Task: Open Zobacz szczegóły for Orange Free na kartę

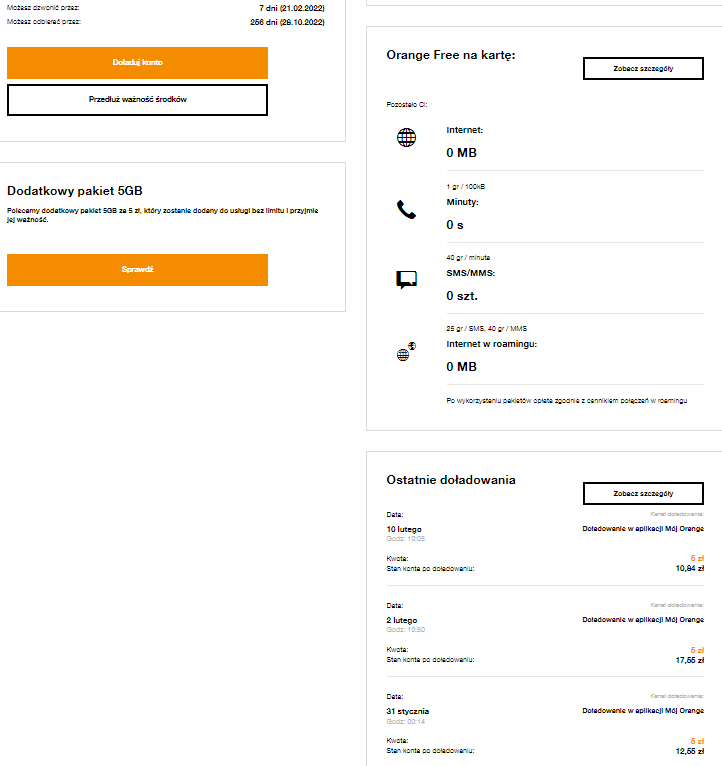Action: pos(642,68)
